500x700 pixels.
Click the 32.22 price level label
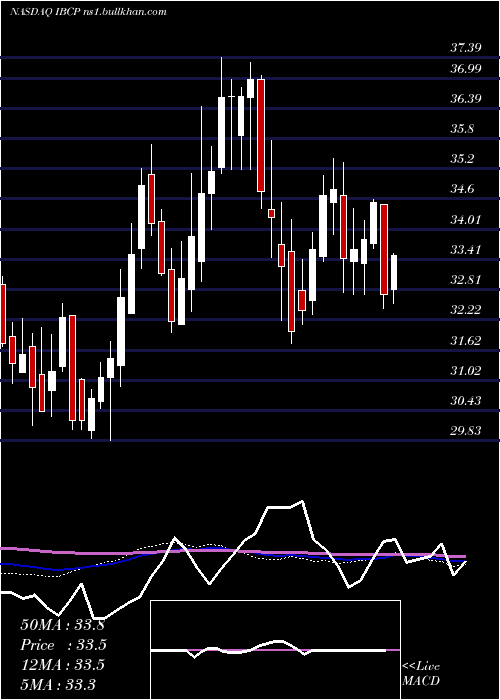point(465,309)
